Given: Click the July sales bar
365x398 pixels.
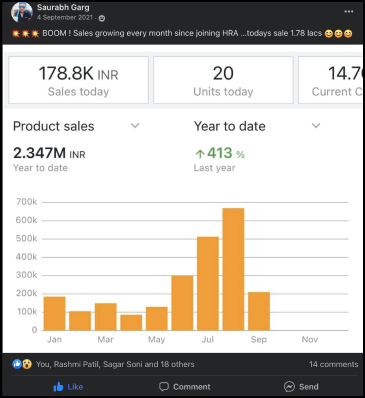Looking at the screenshot, I should point(208,284).
